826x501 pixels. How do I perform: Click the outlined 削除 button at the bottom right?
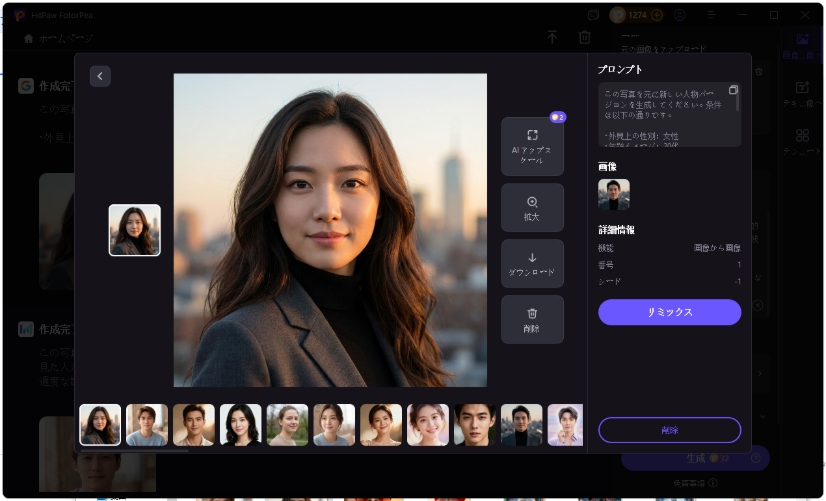669,430
